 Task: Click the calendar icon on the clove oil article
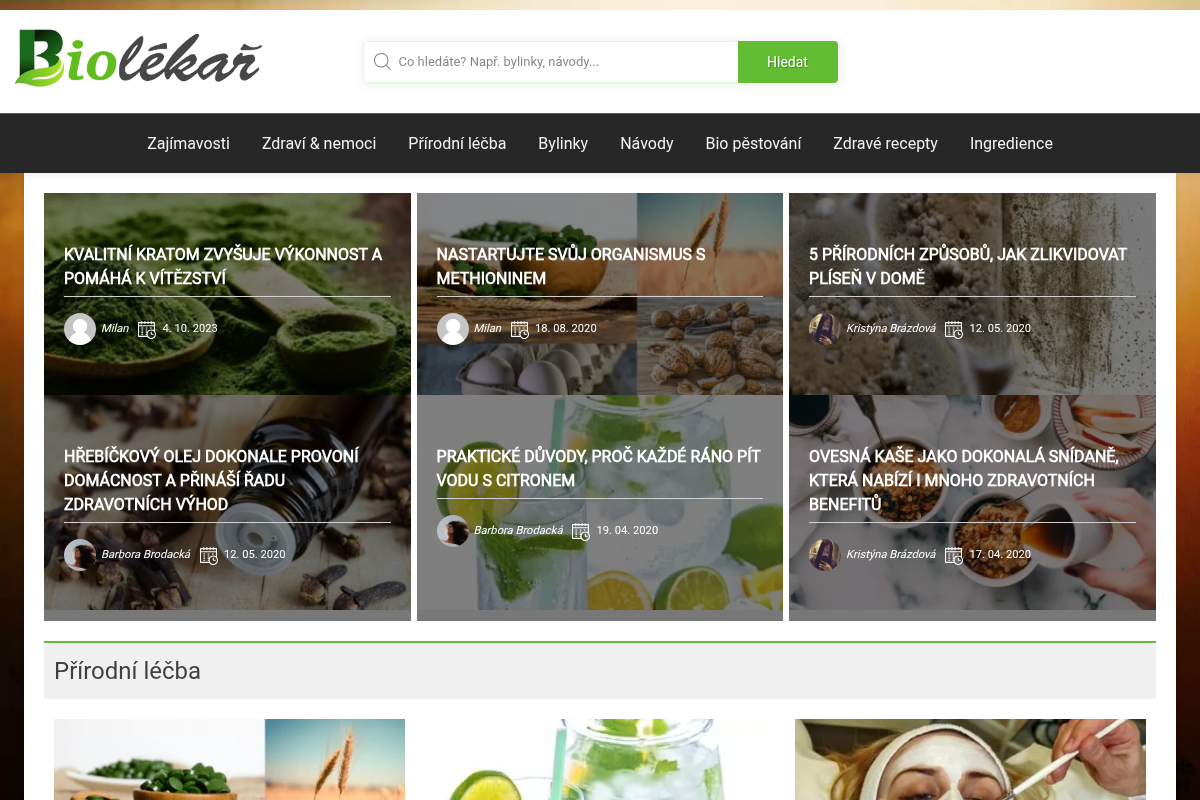pos(209,555)
